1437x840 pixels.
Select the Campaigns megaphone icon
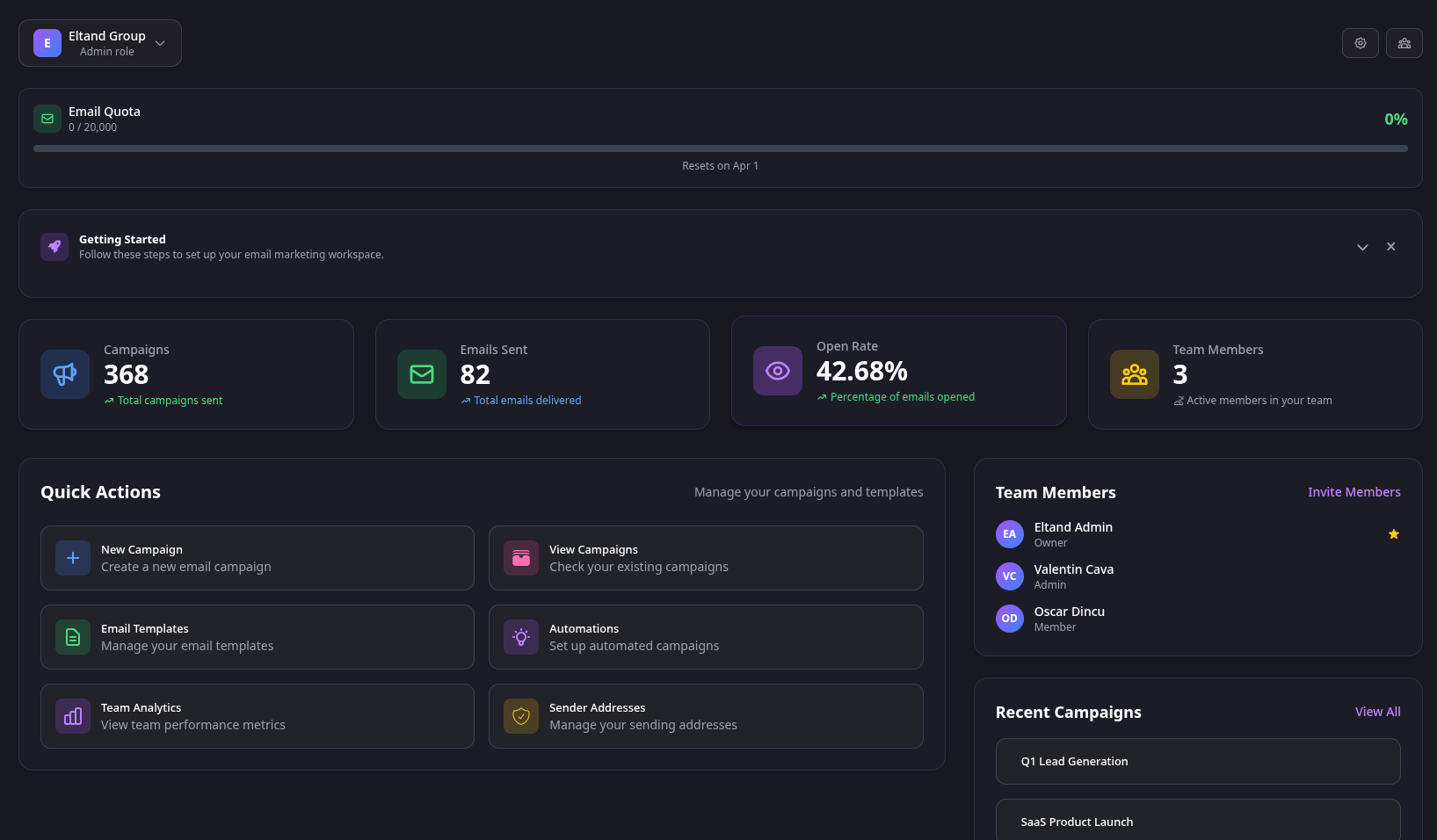pos(64,373)
